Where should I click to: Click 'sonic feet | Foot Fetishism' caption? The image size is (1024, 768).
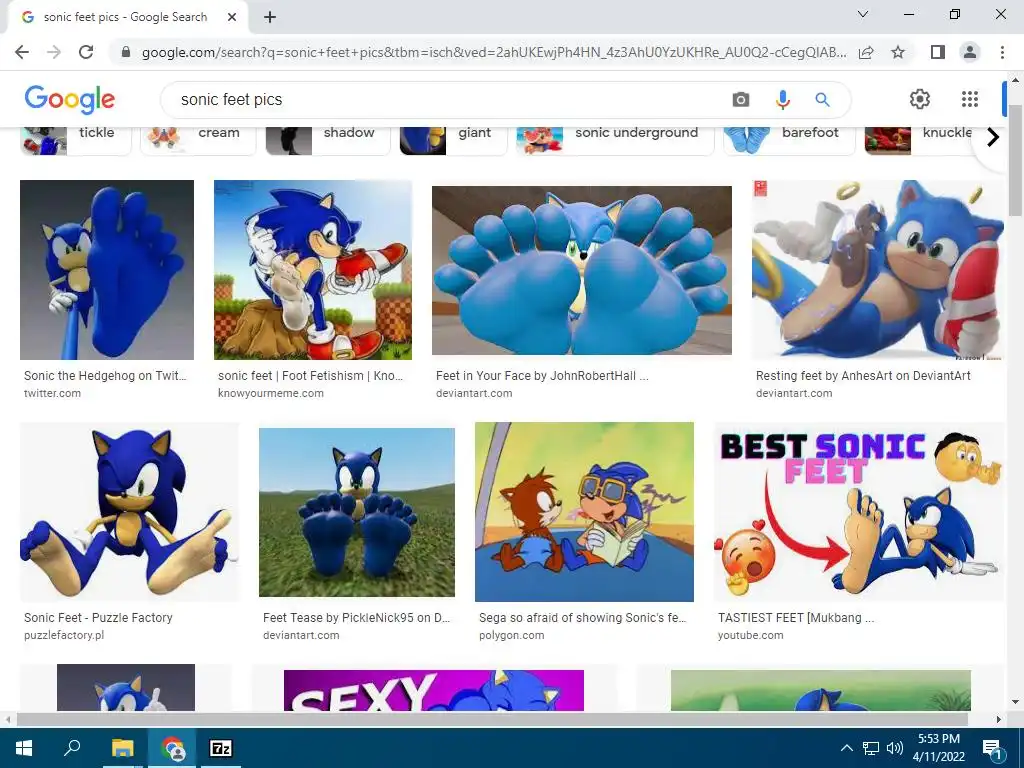click(310, 376)
